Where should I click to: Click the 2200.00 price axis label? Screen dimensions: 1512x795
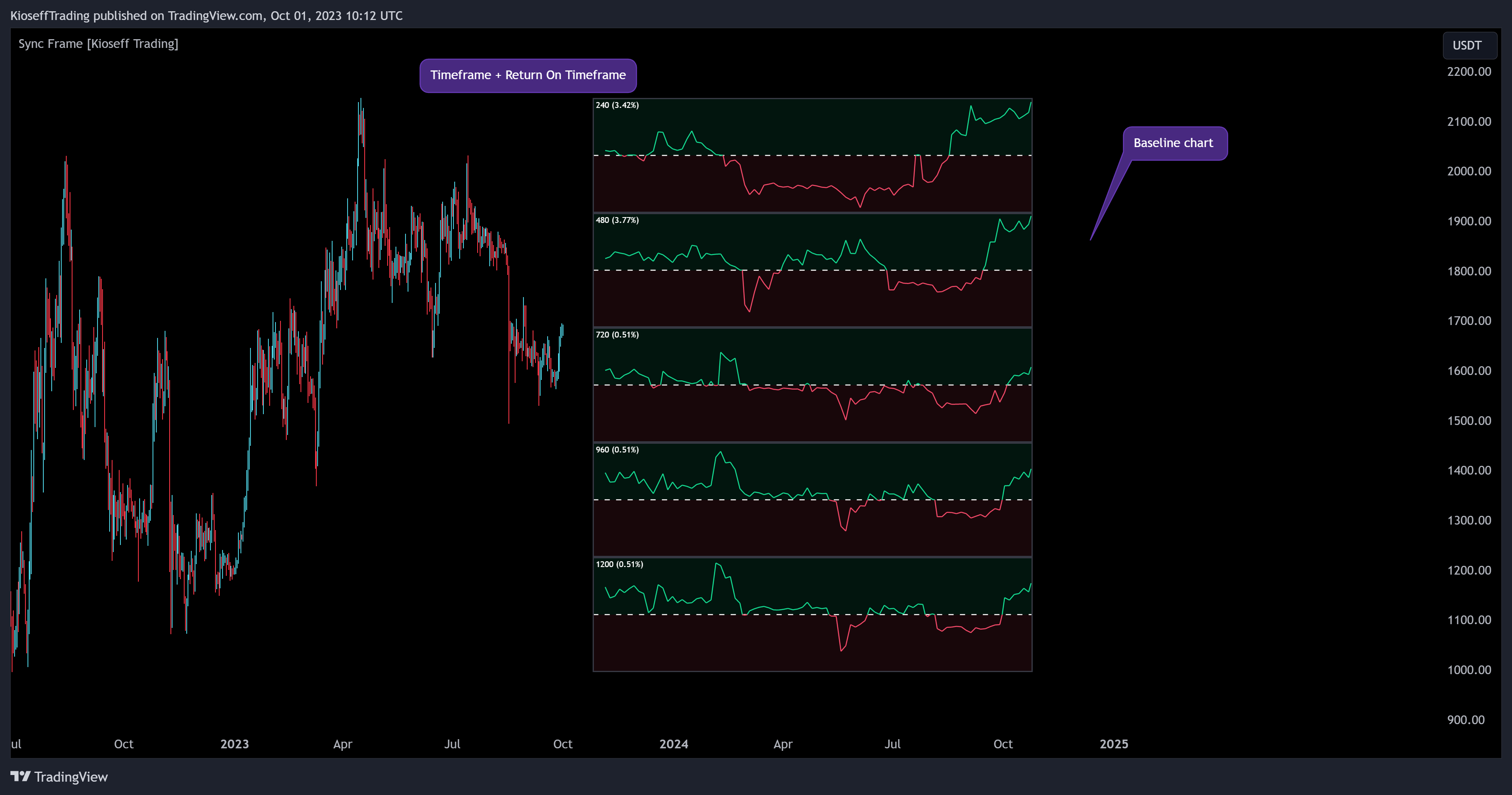(1469, 72)
